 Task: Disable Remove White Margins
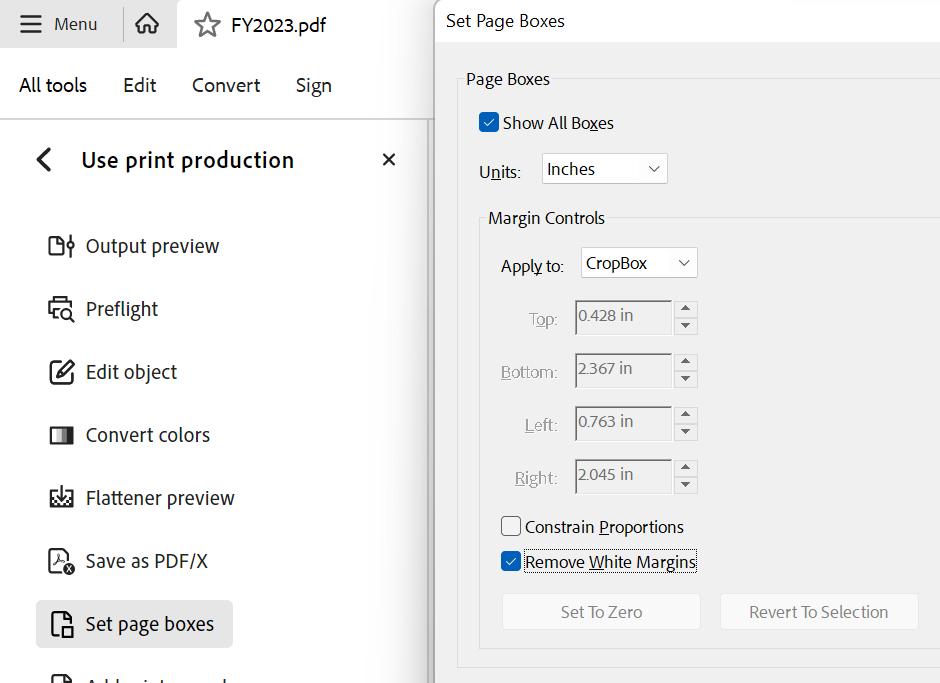511,562
